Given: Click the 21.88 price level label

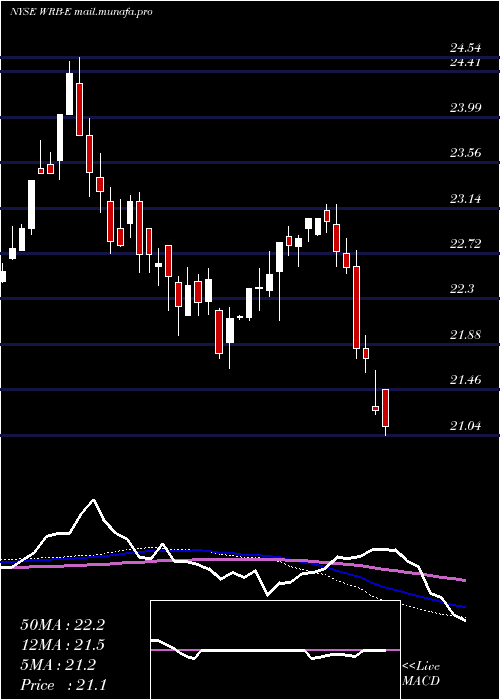Looking at the screenshot, I should (x=465, y=335).
